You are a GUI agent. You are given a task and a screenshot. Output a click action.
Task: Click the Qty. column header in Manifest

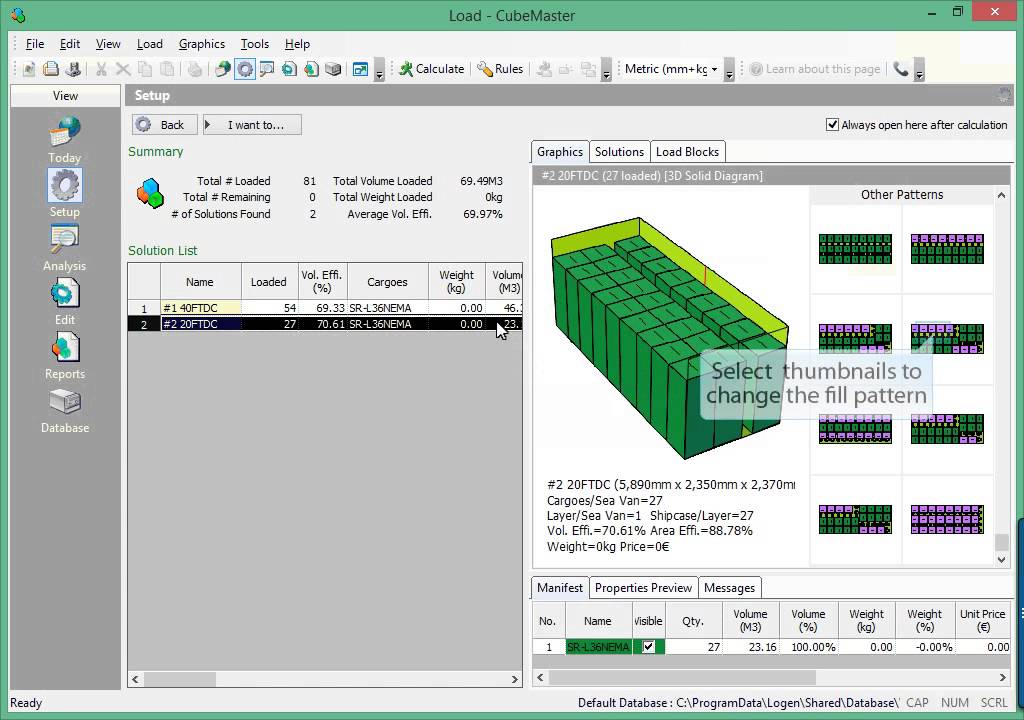[x=693, y=621]
